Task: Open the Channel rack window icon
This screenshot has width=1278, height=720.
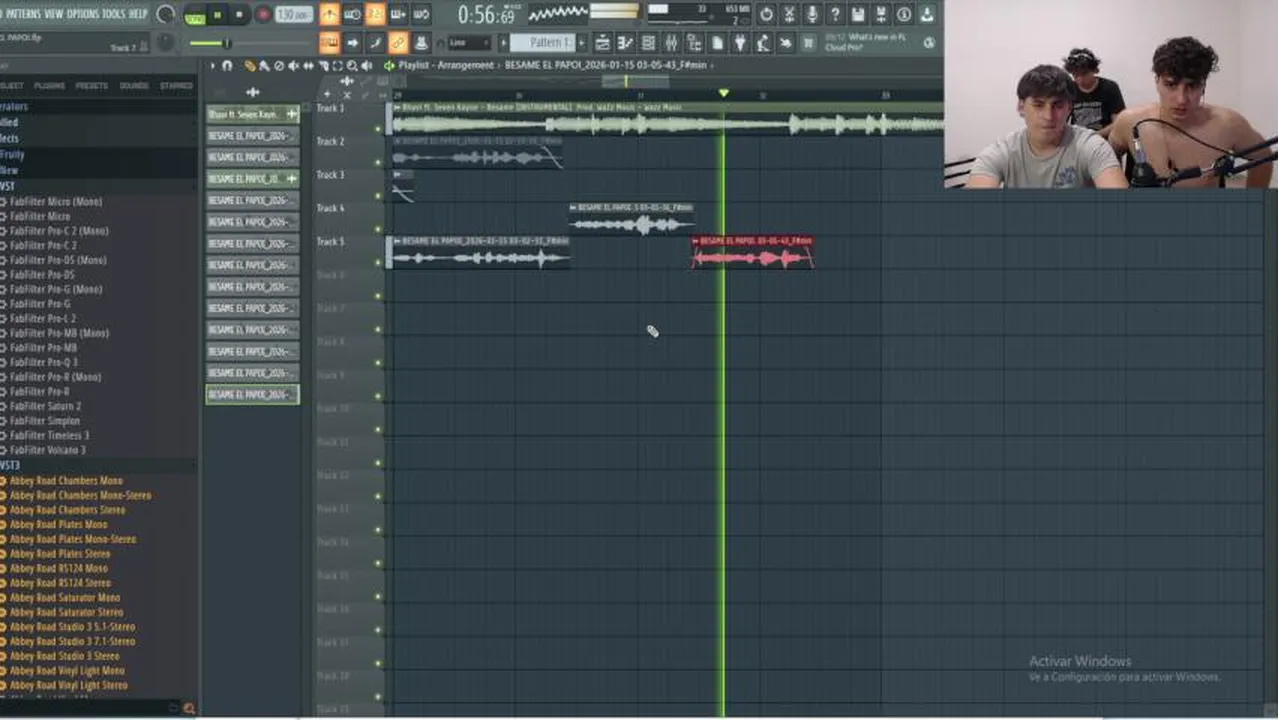Action: pos(649,43)
